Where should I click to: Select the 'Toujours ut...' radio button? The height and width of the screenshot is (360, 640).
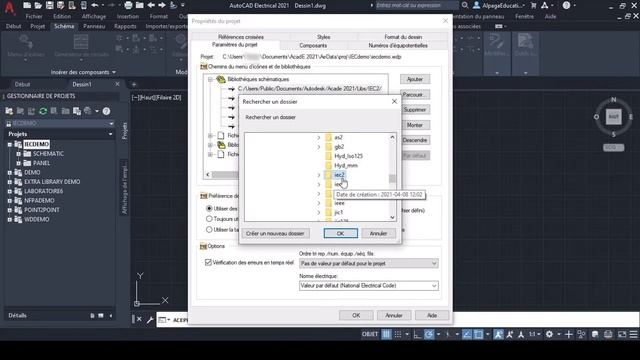coord(209,219)
